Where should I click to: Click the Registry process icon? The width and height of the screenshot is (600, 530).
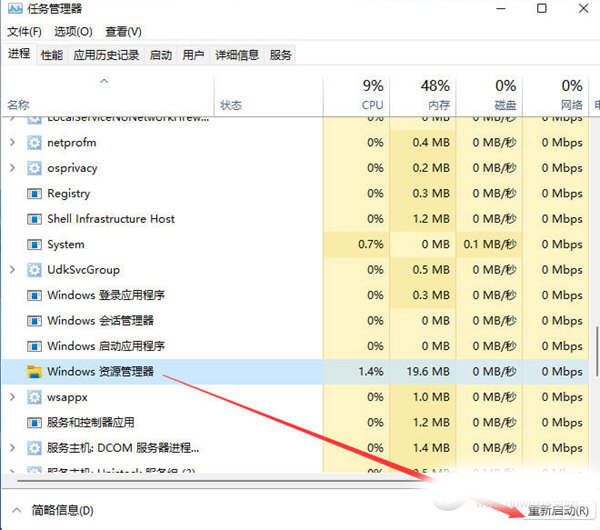(x=34, y=194)
